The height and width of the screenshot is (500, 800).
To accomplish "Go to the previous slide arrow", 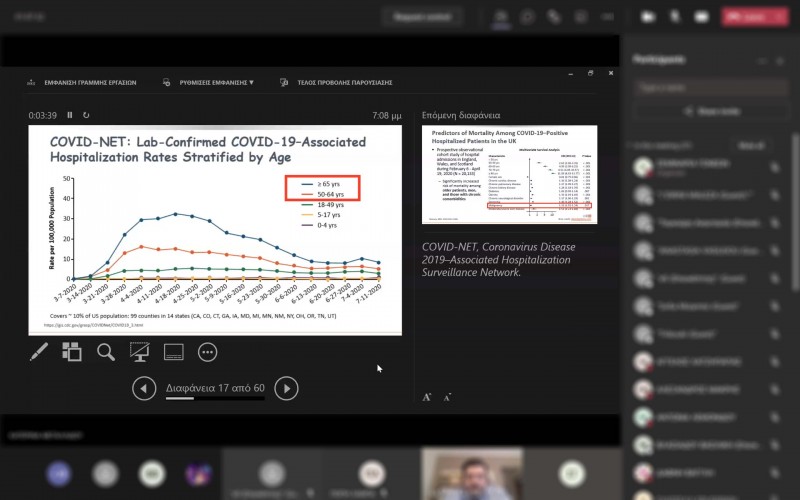I will coord(145,388).
